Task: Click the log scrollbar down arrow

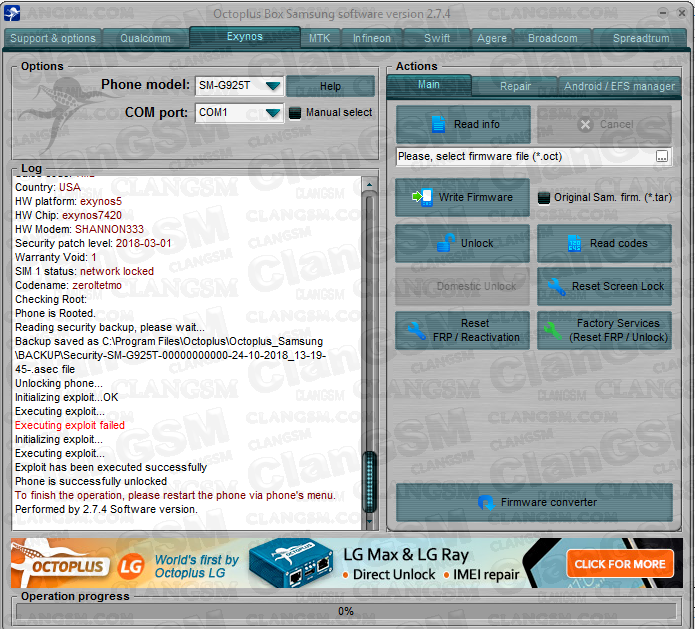Action: coord(369,522)
